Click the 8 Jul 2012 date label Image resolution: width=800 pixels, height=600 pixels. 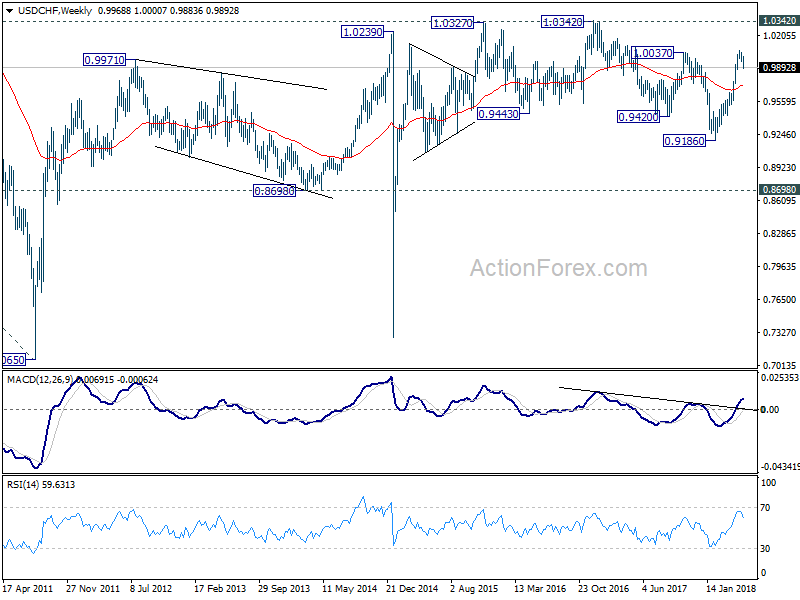coord(151,589)
